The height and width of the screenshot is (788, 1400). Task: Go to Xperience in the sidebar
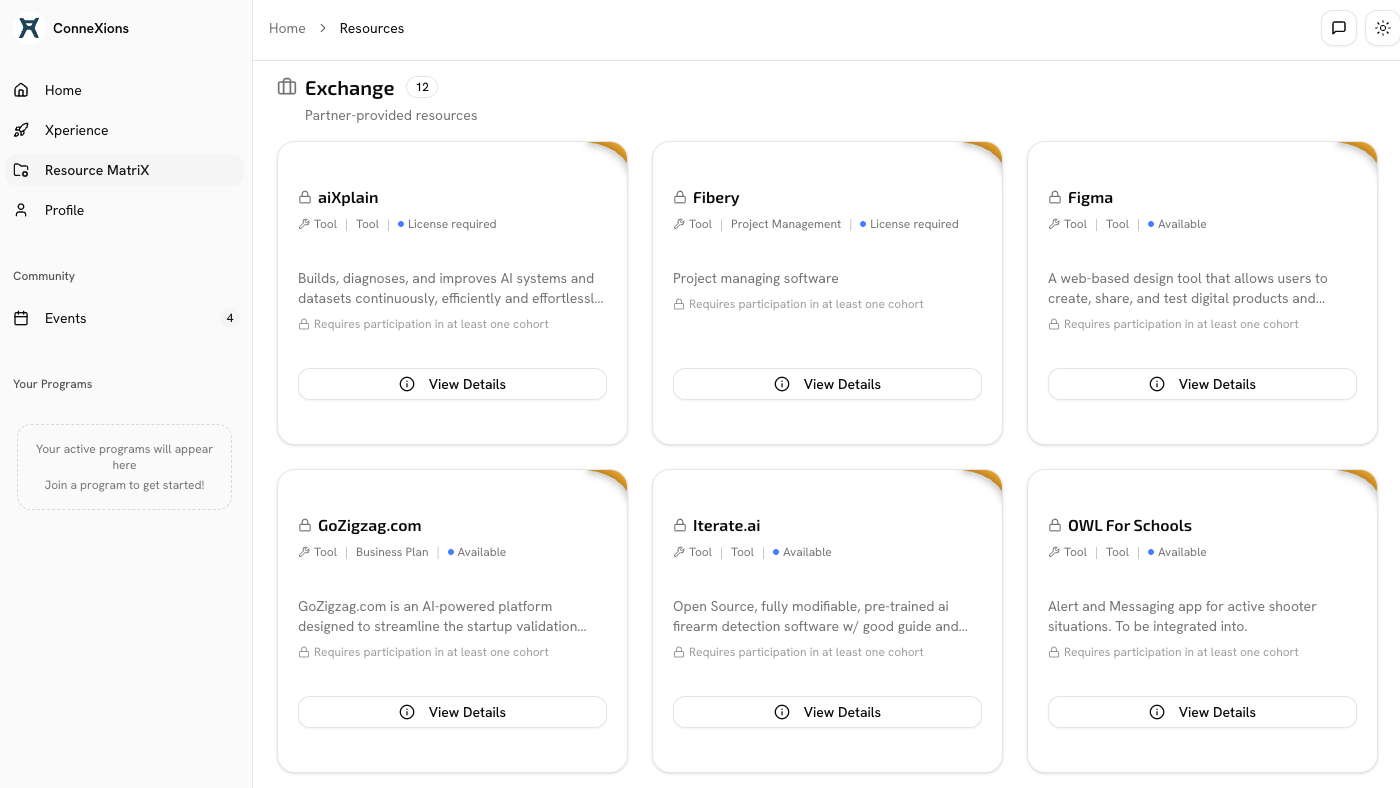click(124, 130)
